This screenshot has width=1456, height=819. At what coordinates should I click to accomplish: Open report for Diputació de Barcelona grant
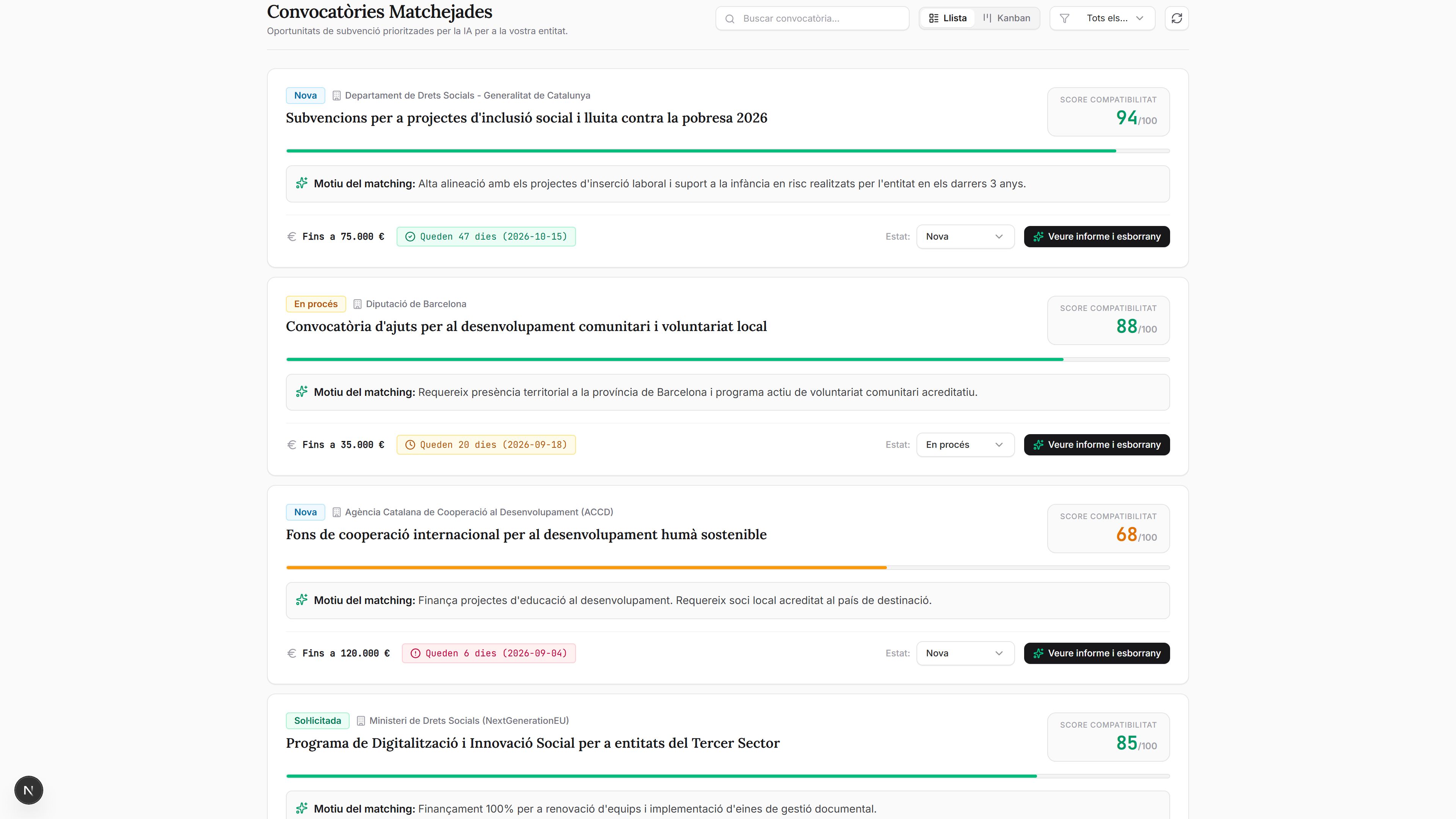pos(1097,445)
